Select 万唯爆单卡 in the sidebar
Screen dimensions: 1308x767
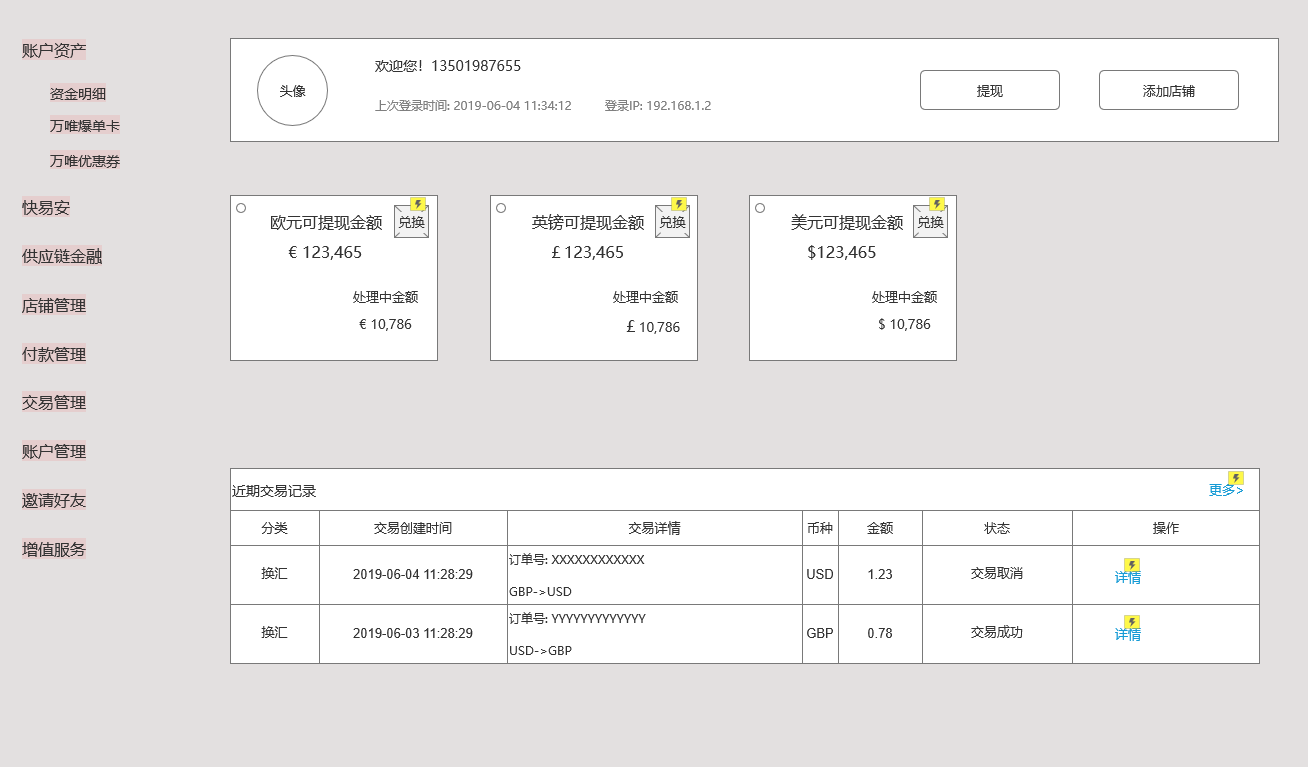click(85, 126)
